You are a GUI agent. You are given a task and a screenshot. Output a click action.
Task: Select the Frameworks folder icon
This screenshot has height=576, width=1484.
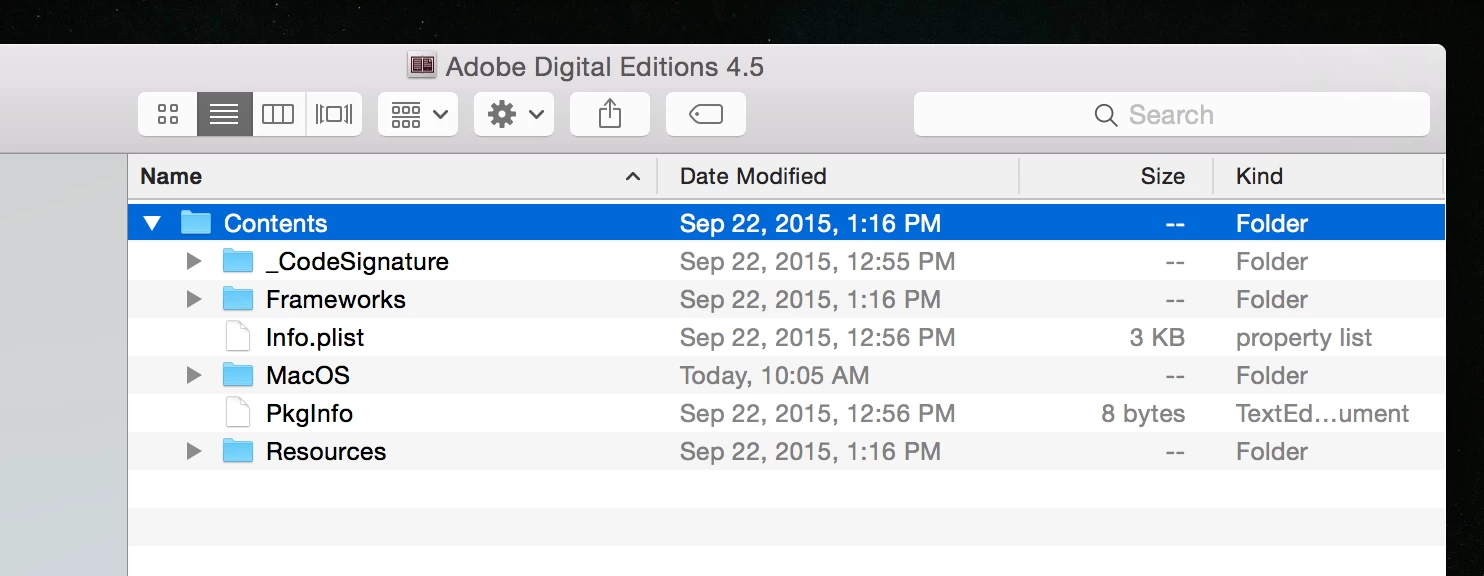coord(238,299)
